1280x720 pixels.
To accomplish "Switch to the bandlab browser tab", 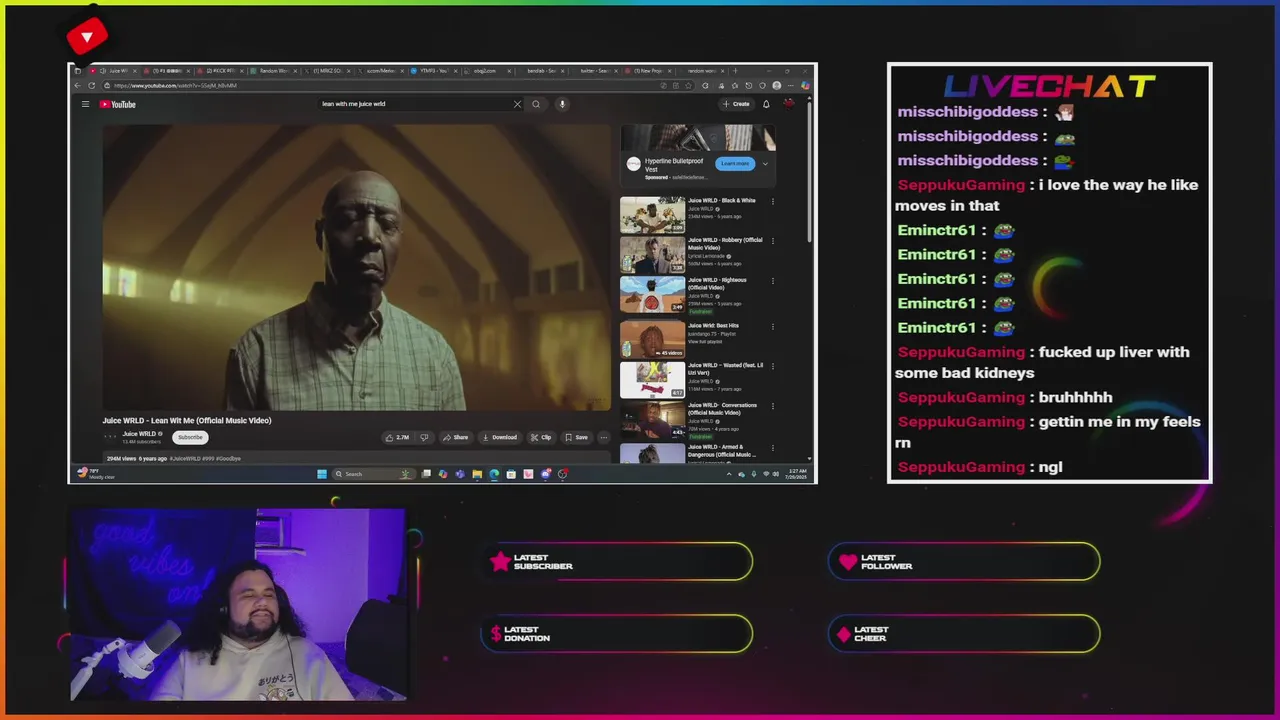I will tap(541, 71).
